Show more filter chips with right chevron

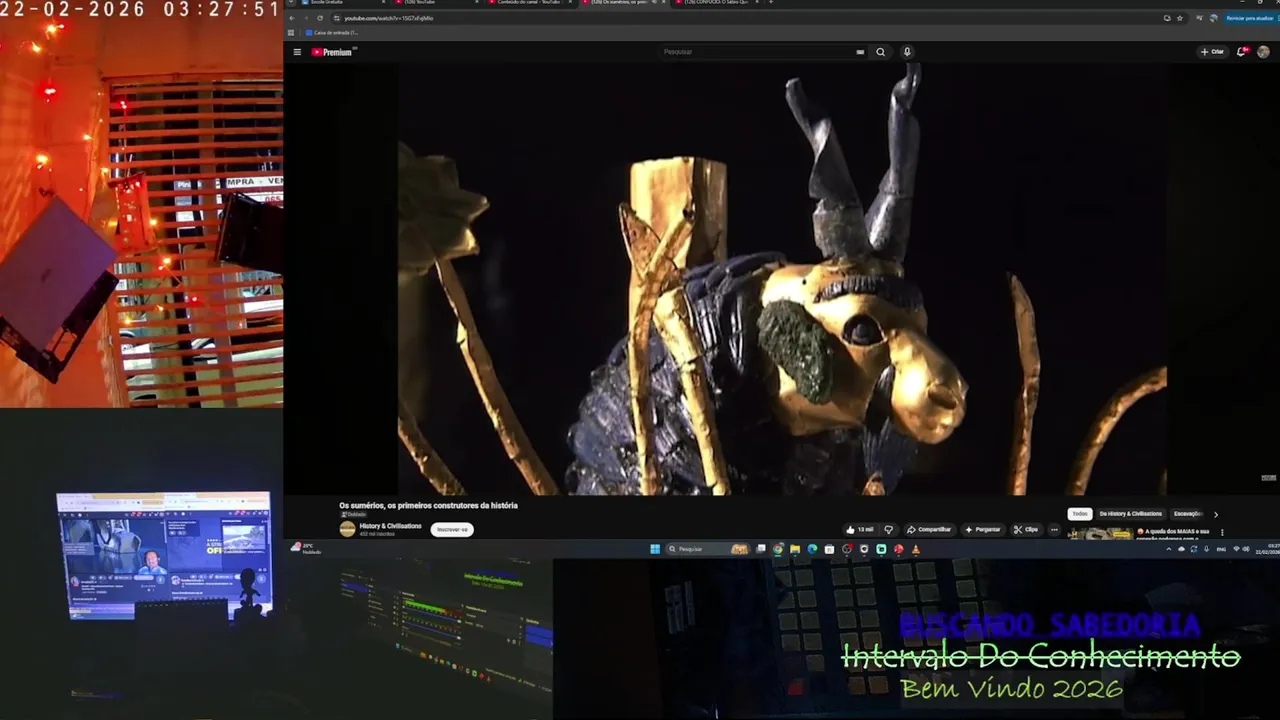click(x=1216, y=514)
